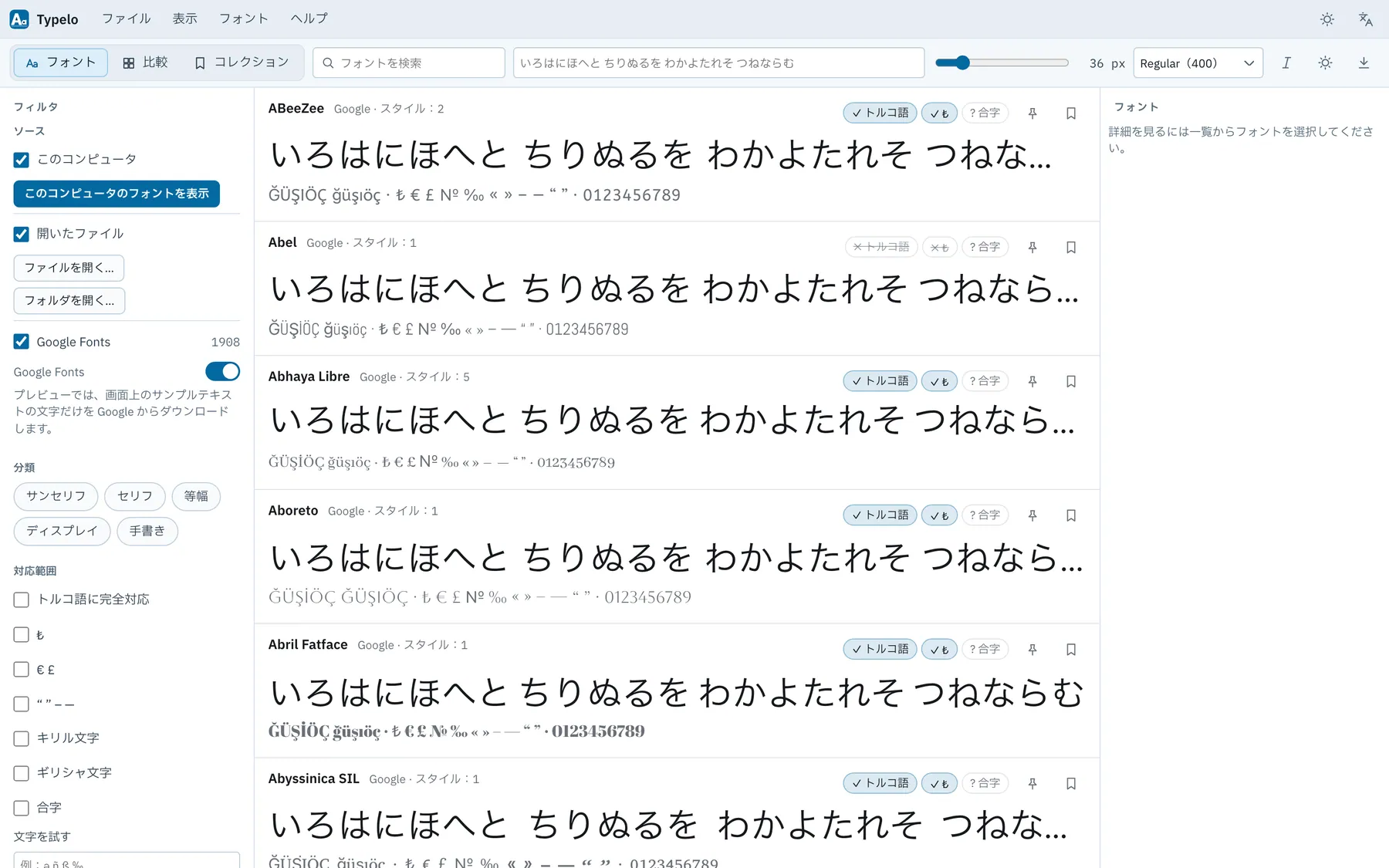Pin the Abyssinica SIL font
Image resolution: width=1389 pixels, height=868 pixels.
click(x=1032, y=784)
